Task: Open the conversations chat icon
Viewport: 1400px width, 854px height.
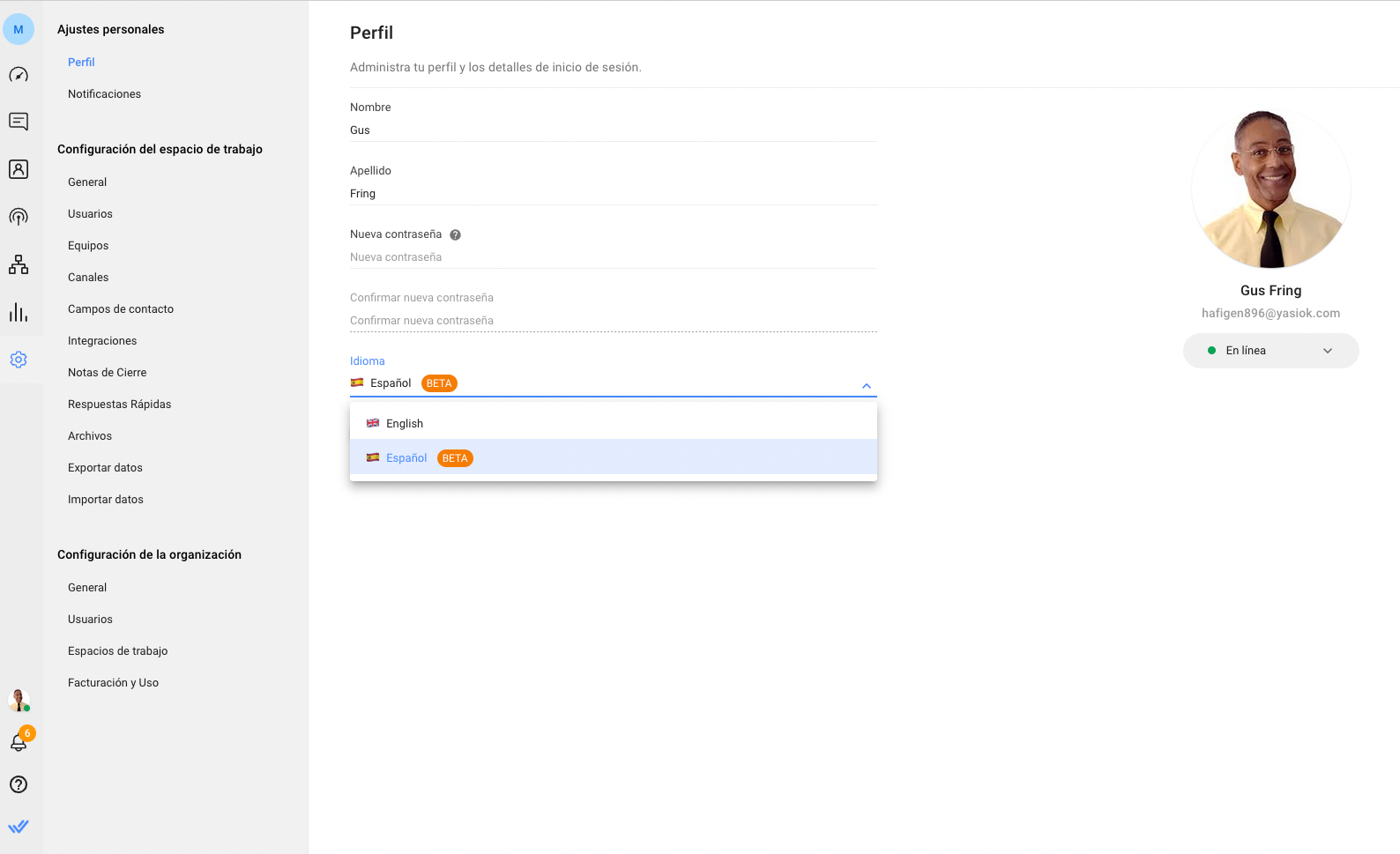Action: click(19, 122)
